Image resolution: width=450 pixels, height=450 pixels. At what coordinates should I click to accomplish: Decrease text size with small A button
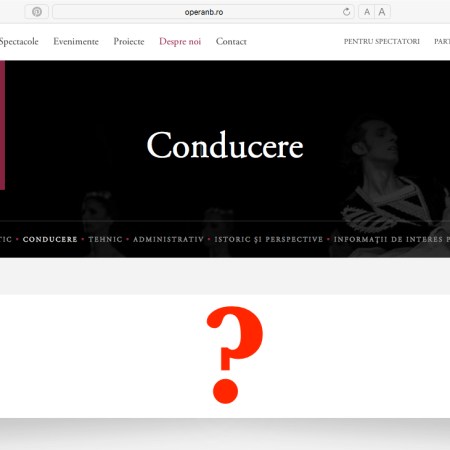point(367,12)
